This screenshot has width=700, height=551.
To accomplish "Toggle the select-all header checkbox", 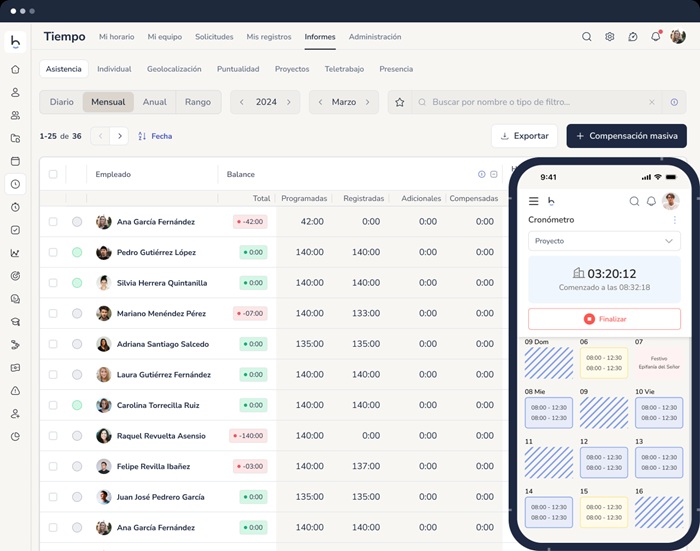I will click(x=53, y=174).
